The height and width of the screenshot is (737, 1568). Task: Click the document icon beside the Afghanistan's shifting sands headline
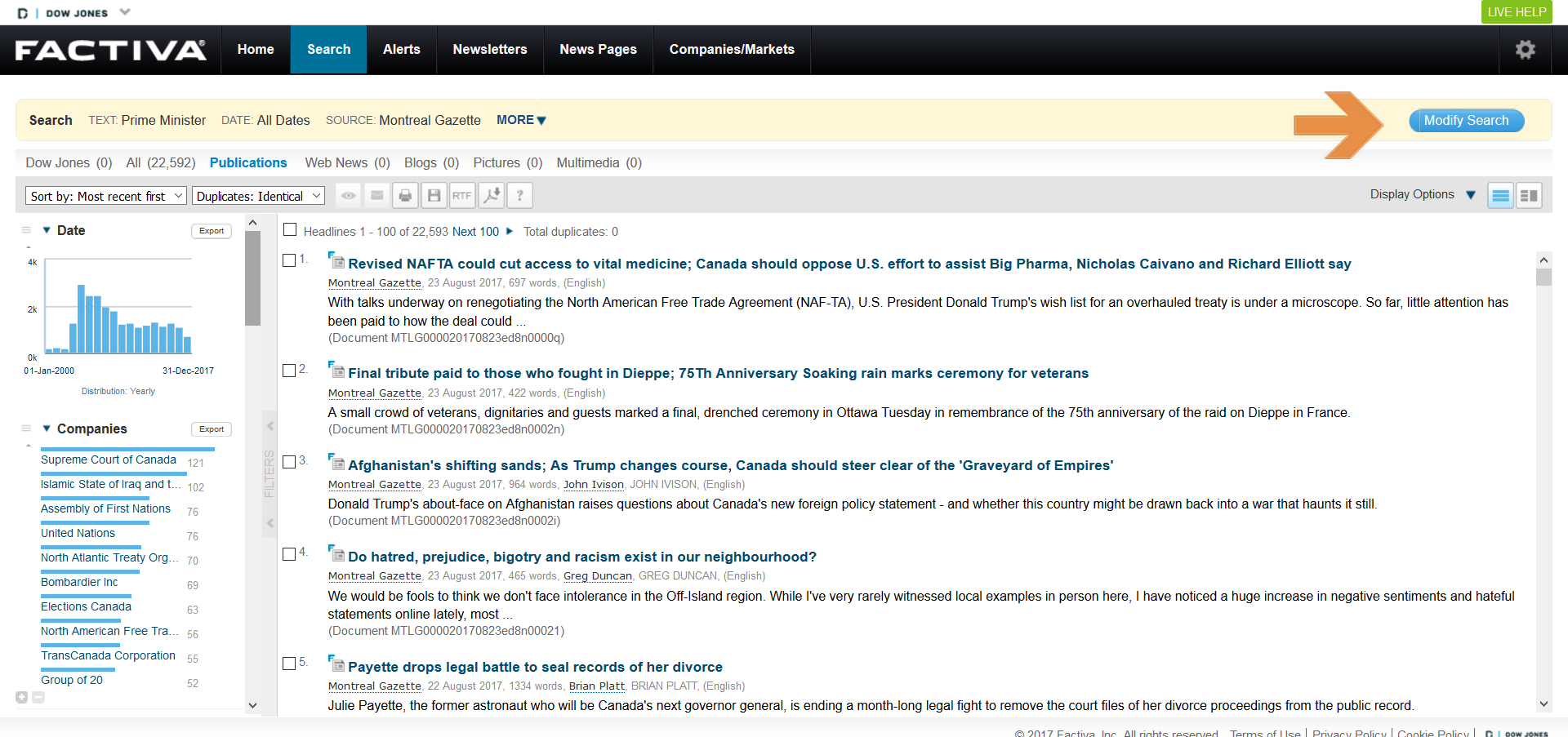tap(336, 463)
